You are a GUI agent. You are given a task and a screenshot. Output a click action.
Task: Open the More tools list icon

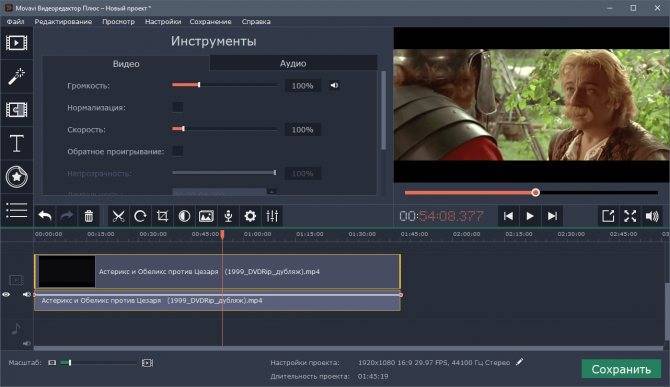pos(17,210)
